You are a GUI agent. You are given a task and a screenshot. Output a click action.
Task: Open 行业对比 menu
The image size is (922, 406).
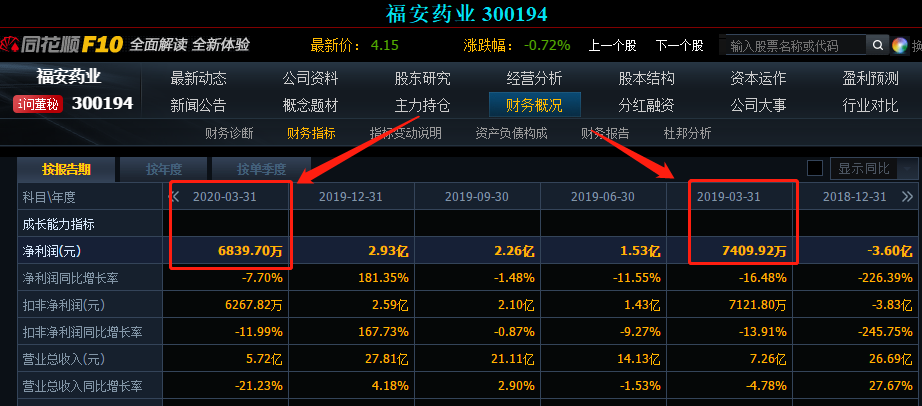(x=870, y=105)
